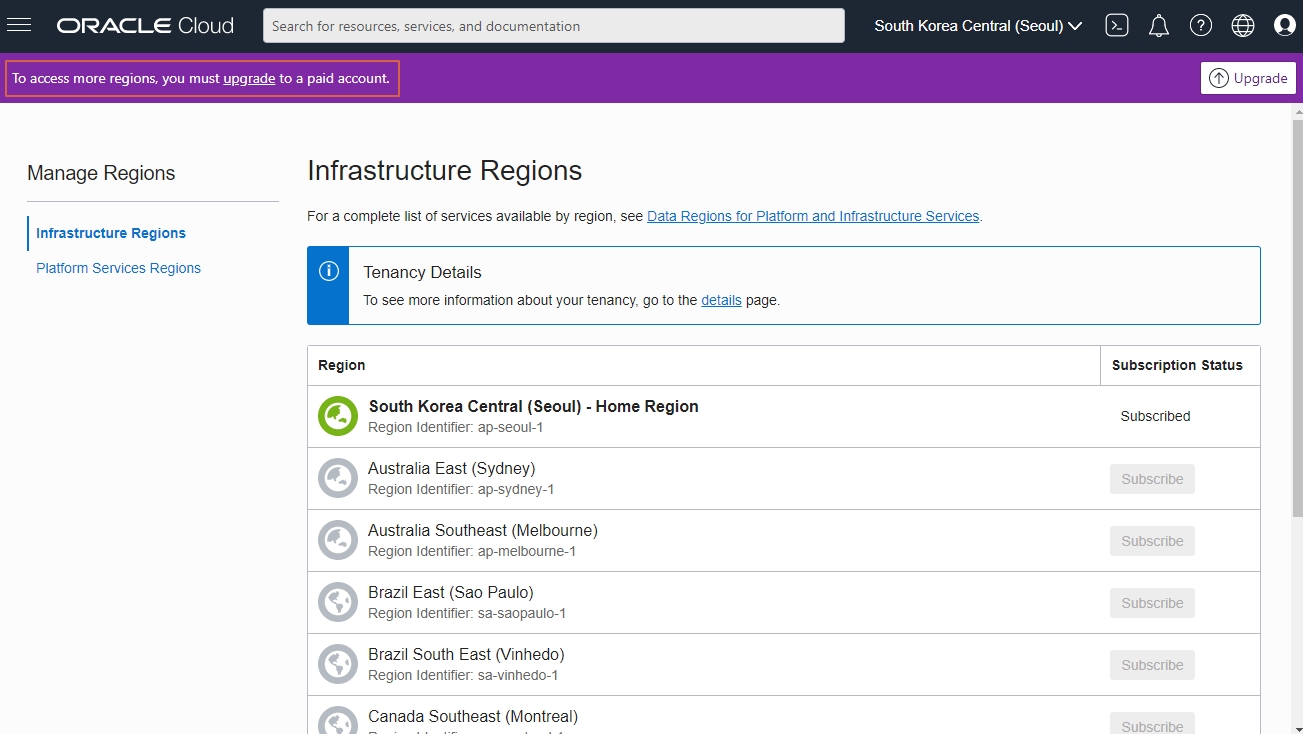Image resolution: width=1303 pixels, height=734 pixels.
Task: Click the Oracle Cloud logo
Action: point(145,26)
